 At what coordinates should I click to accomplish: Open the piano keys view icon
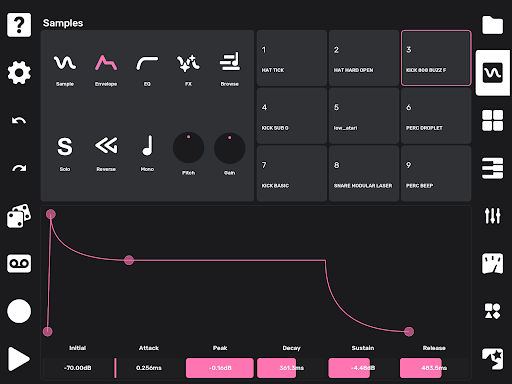(493, 168)
